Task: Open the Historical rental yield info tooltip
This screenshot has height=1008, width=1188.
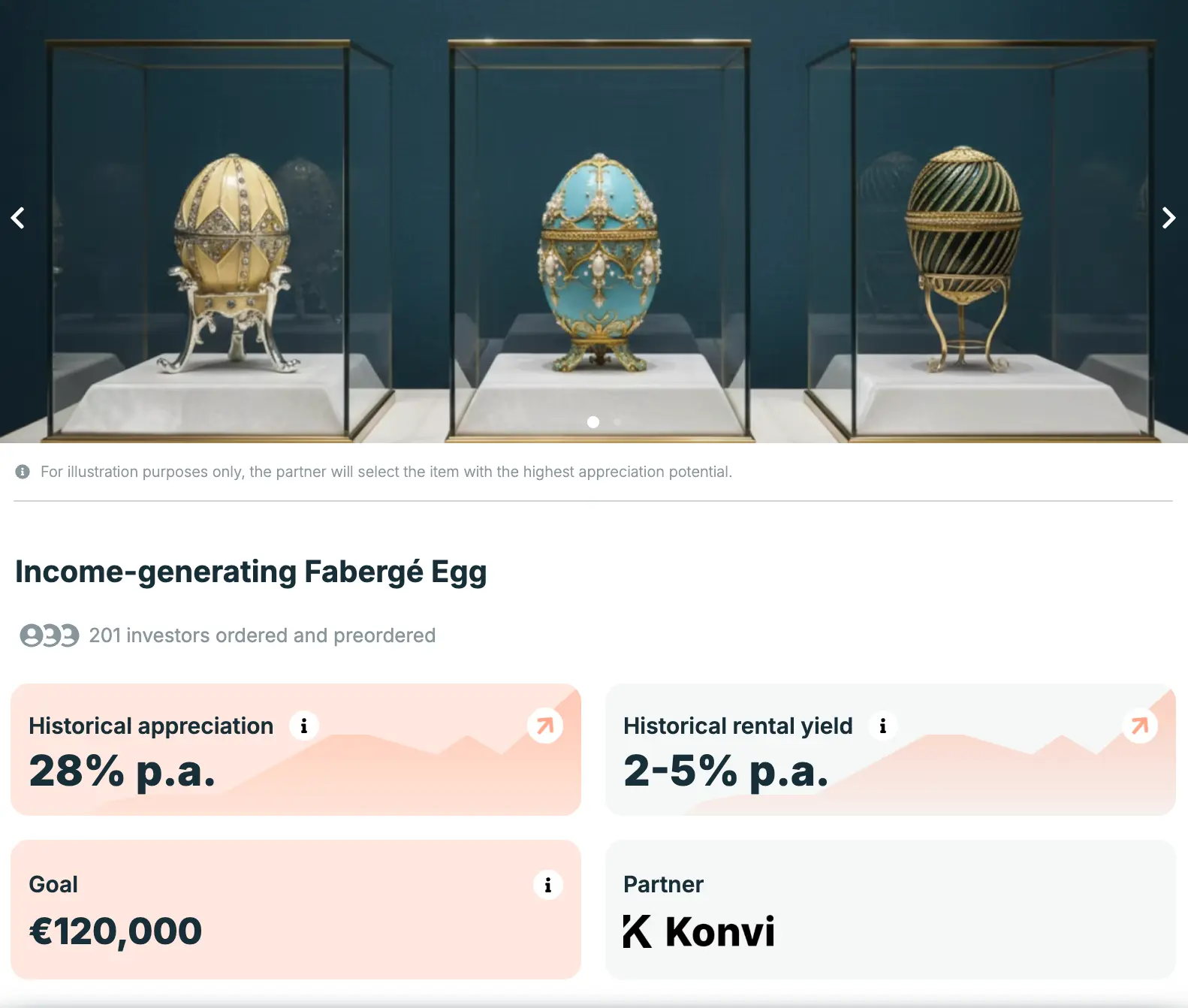Action: point(882,726)
